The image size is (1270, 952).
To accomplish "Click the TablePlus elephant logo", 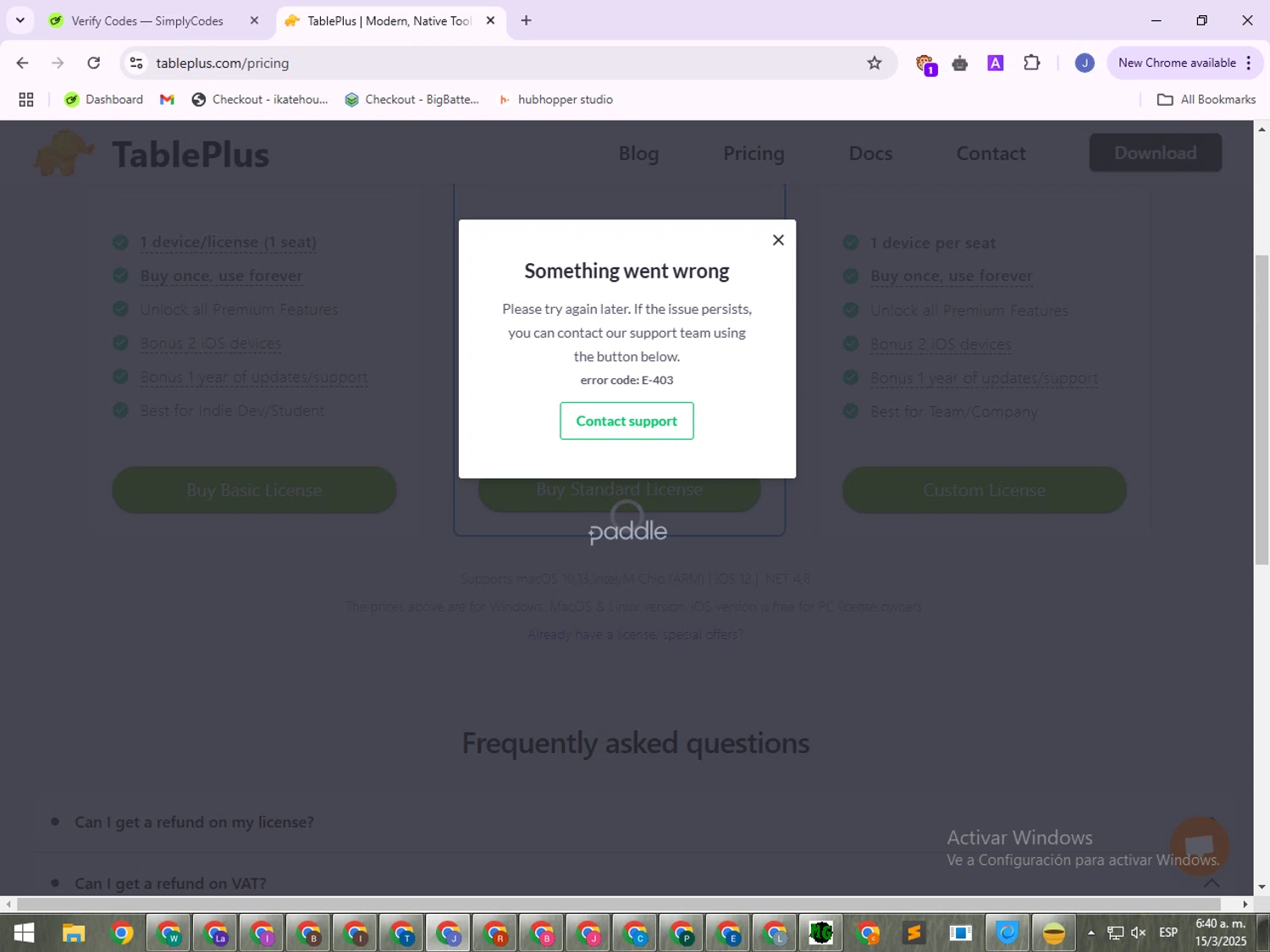I will tap(64, 153).
